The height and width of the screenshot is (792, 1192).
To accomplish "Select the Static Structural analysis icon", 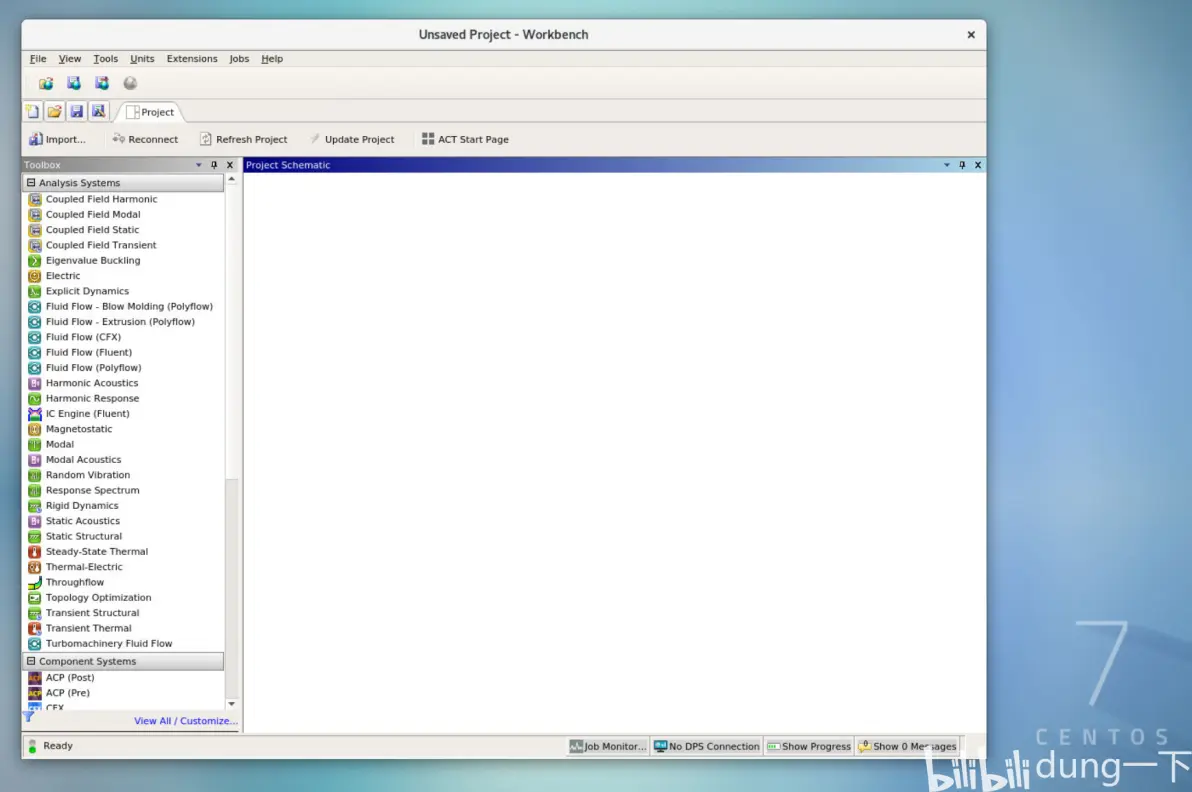I will point(34,537).
